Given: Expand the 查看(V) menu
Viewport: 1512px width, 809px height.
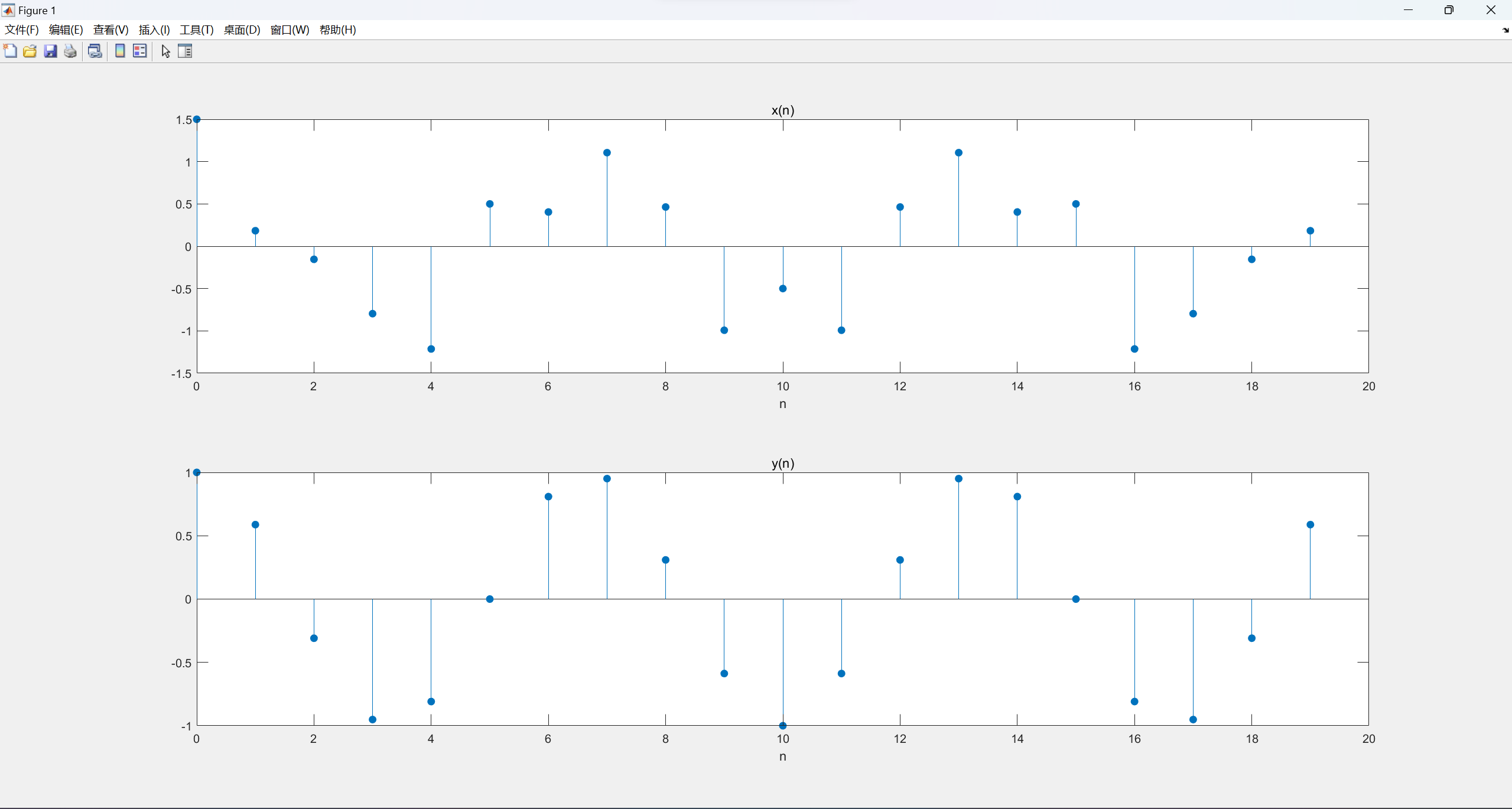Looking at the screenshot, I should point(110,30).
